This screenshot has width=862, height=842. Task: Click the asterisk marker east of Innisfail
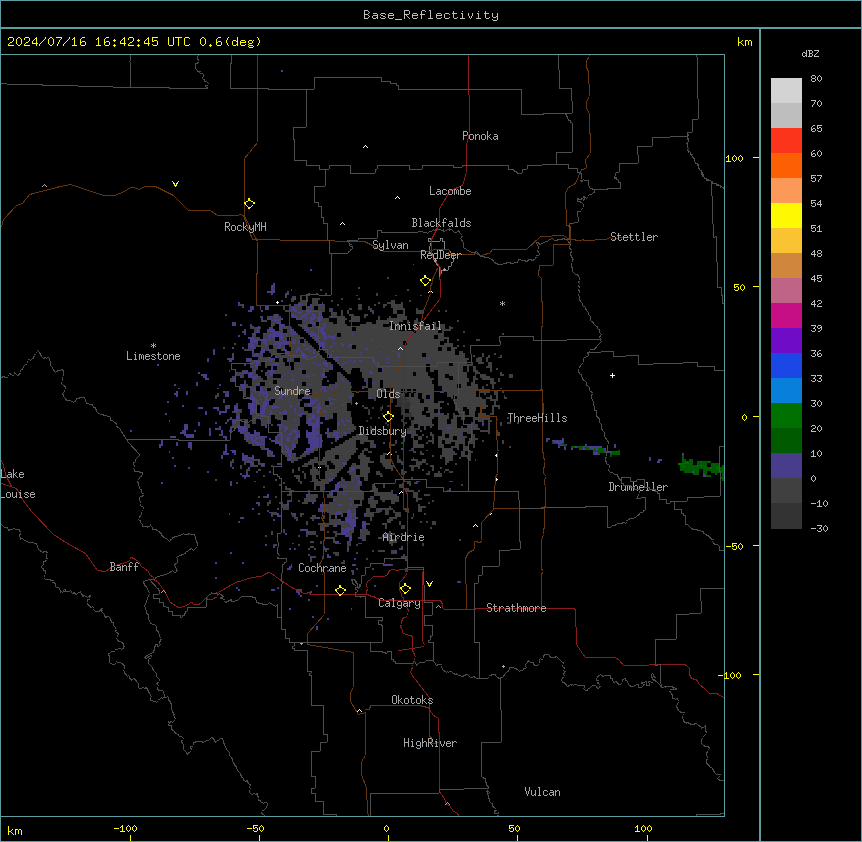[502, 304]
